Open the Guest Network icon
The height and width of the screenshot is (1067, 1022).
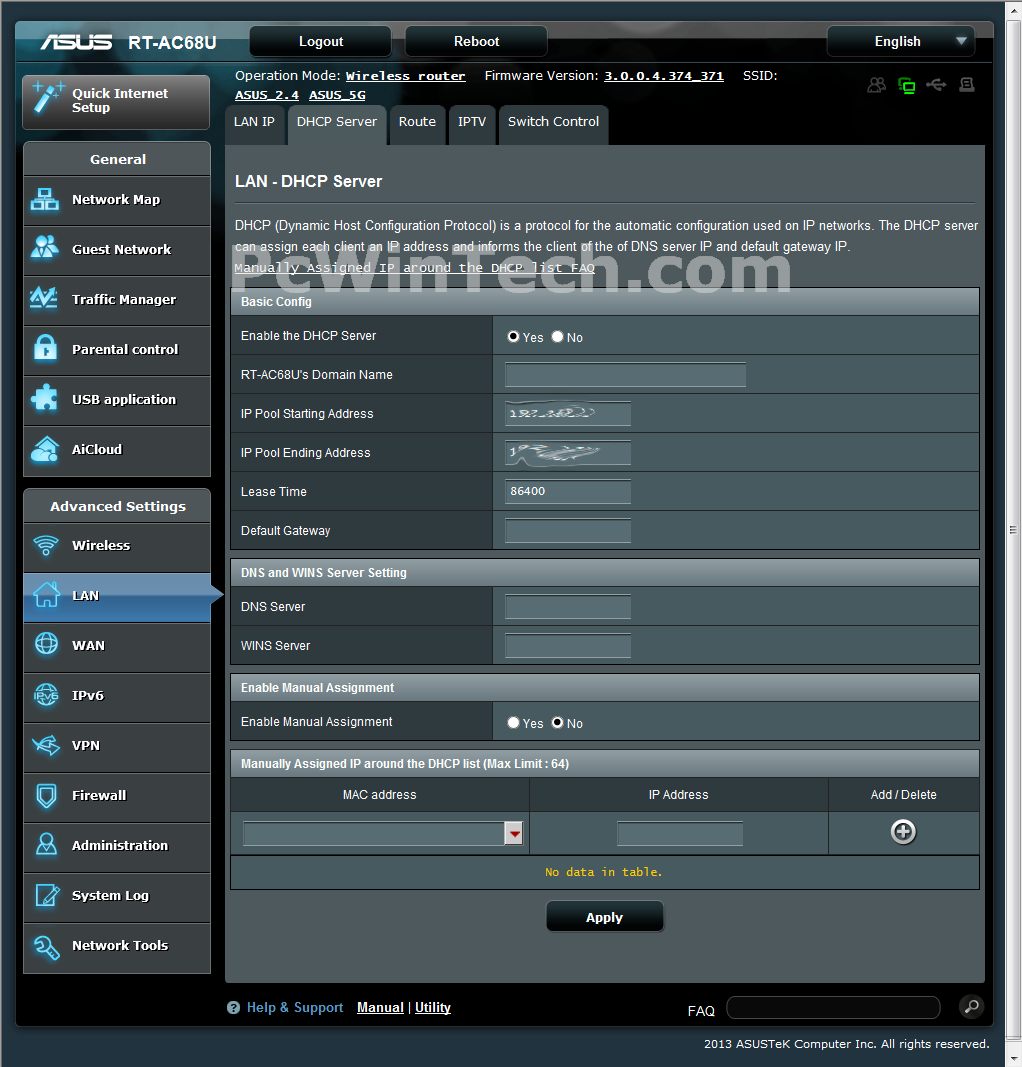45,248
